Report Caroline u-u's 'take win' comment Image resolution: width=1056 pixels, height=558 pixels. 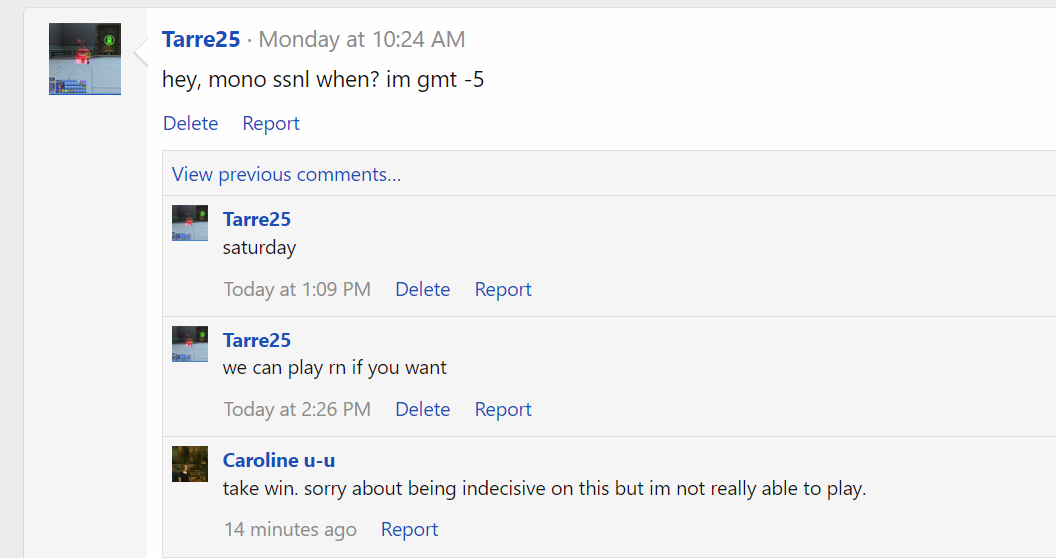point(409,529)
